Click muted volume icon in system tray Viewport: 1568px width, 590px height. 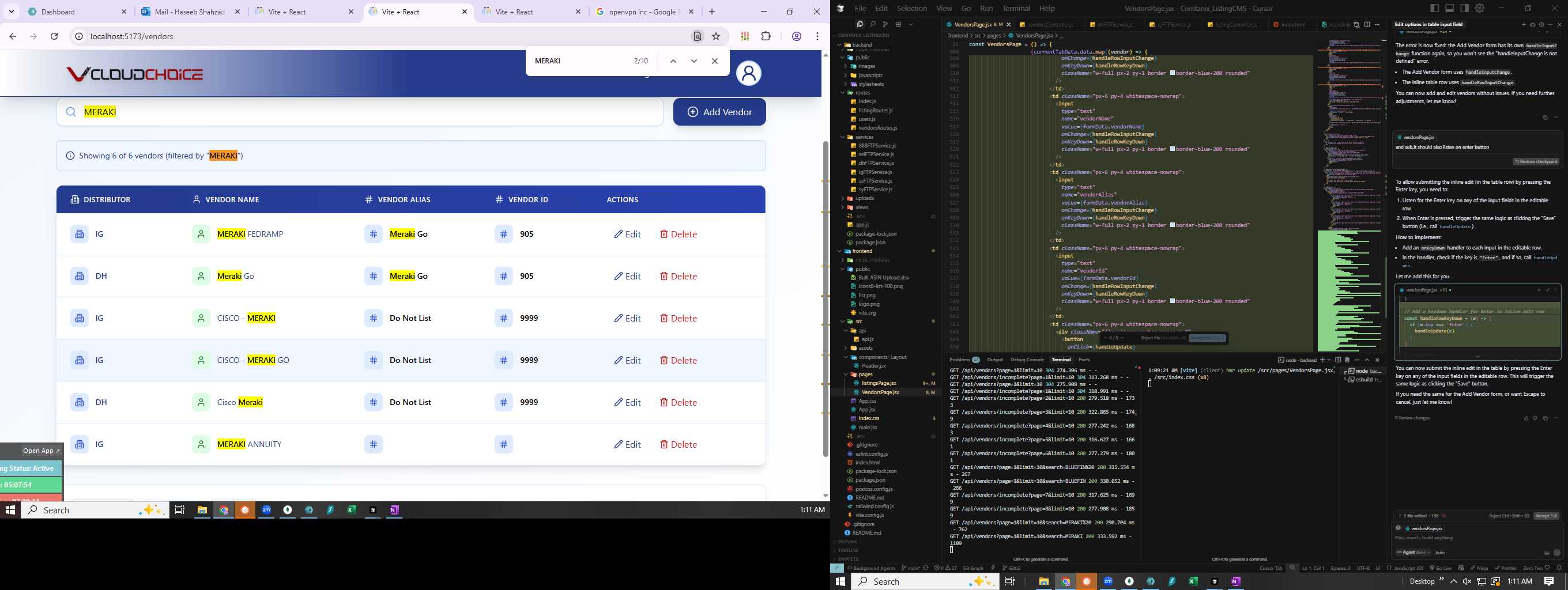(x=1467, y=581)
